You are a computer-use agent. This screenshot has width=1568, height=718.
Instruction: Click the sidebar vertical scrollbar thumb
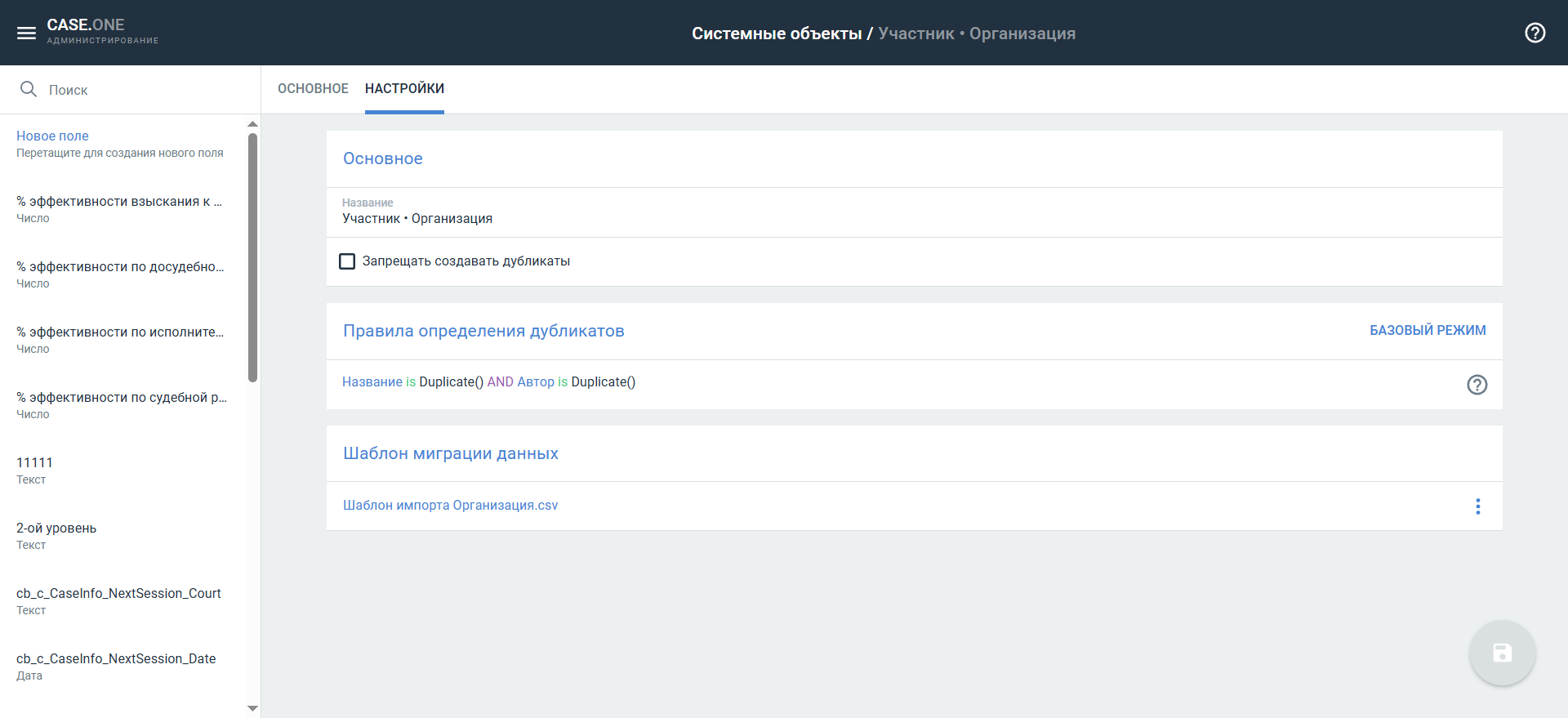pos(252,257)
